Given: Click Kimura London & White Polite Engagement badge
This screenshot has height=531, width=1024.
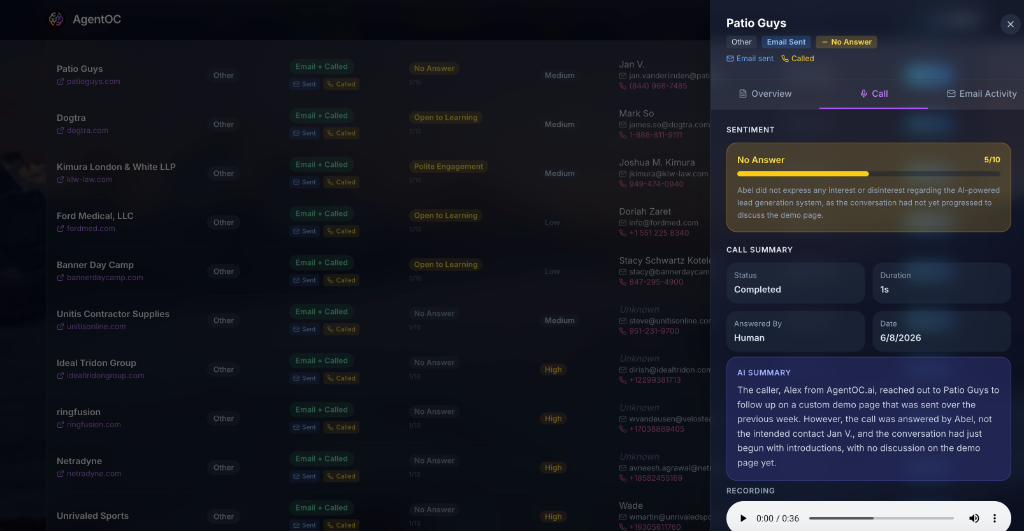Looking at the screenshot, I should pyautogui.click(x=448, y=167).
